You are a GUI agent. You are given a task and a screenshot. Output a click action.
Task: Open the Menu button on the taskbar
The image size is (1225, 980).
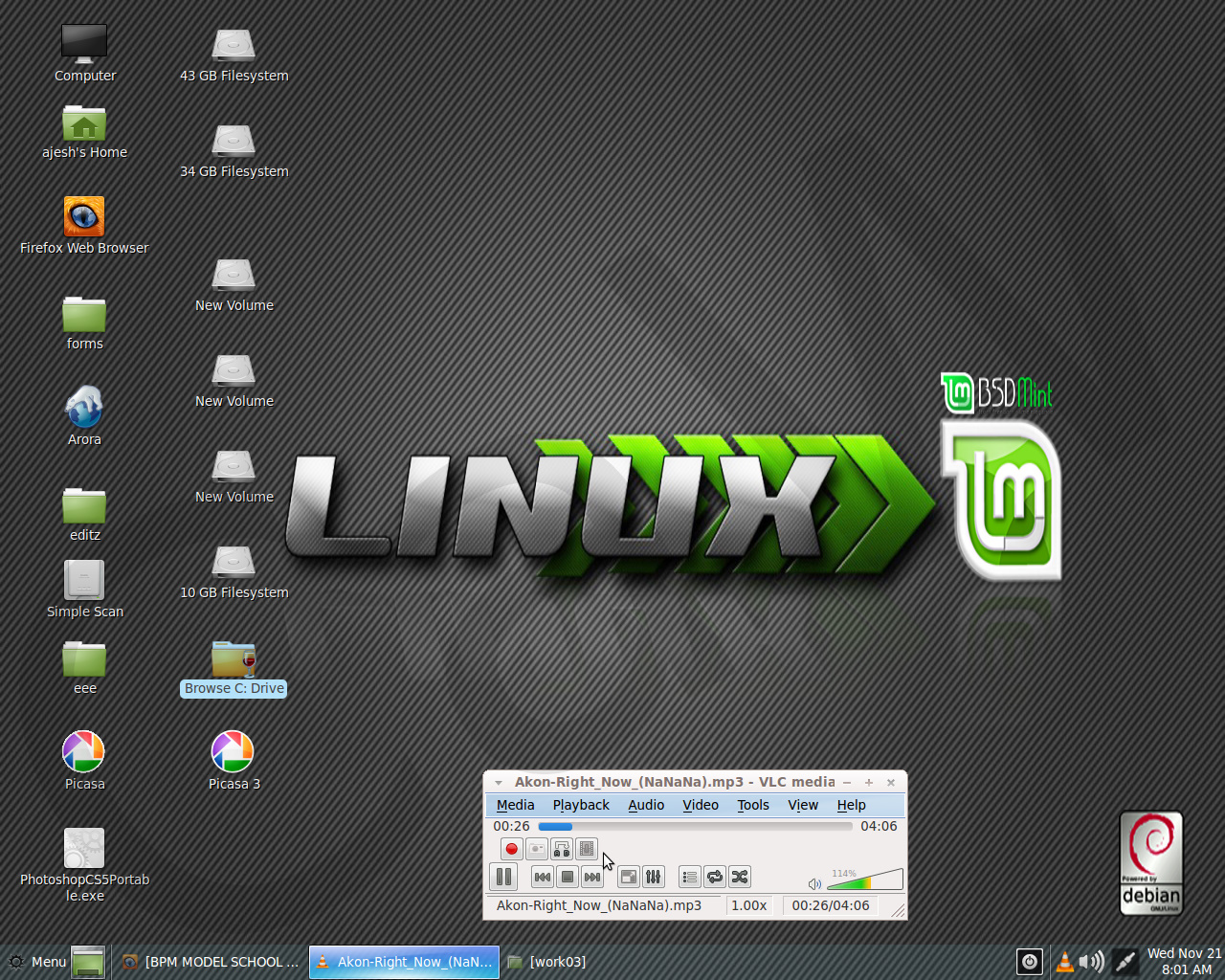[x=36, y=962]
